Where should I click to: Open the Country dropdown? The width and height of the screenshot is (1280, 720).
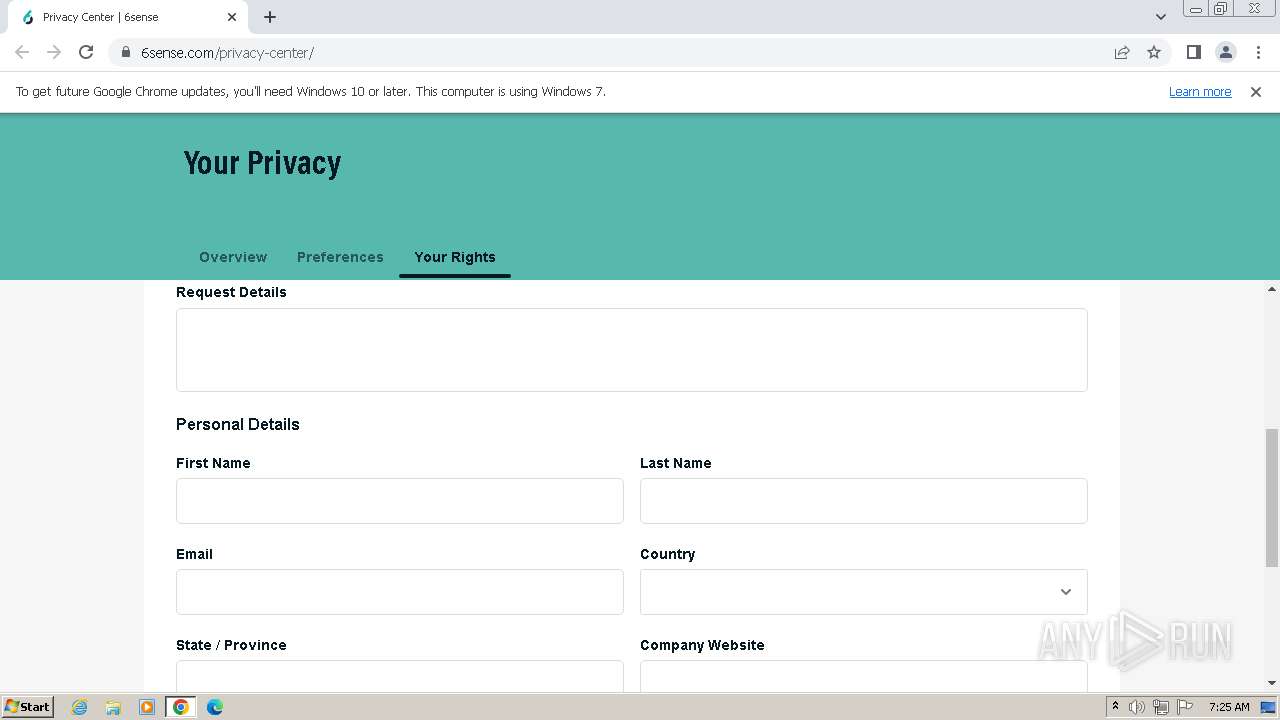point(864,592)
